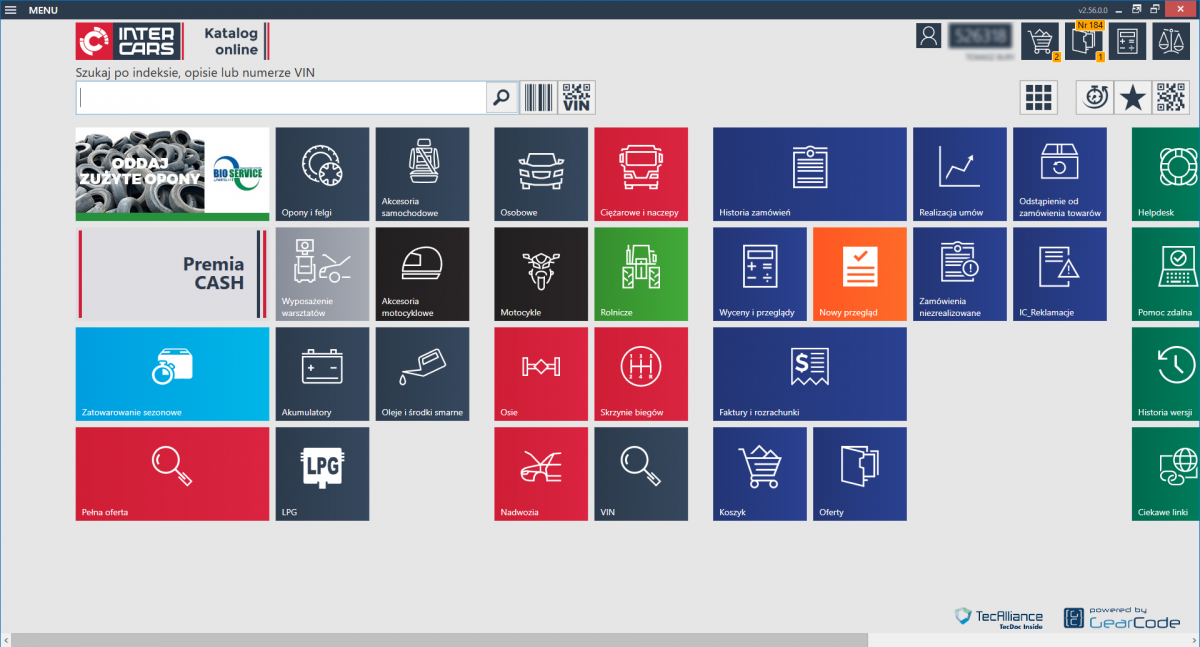The image size is (1200, 647).
Task: Open the favorites star icon
Action: pos(1132,98)
